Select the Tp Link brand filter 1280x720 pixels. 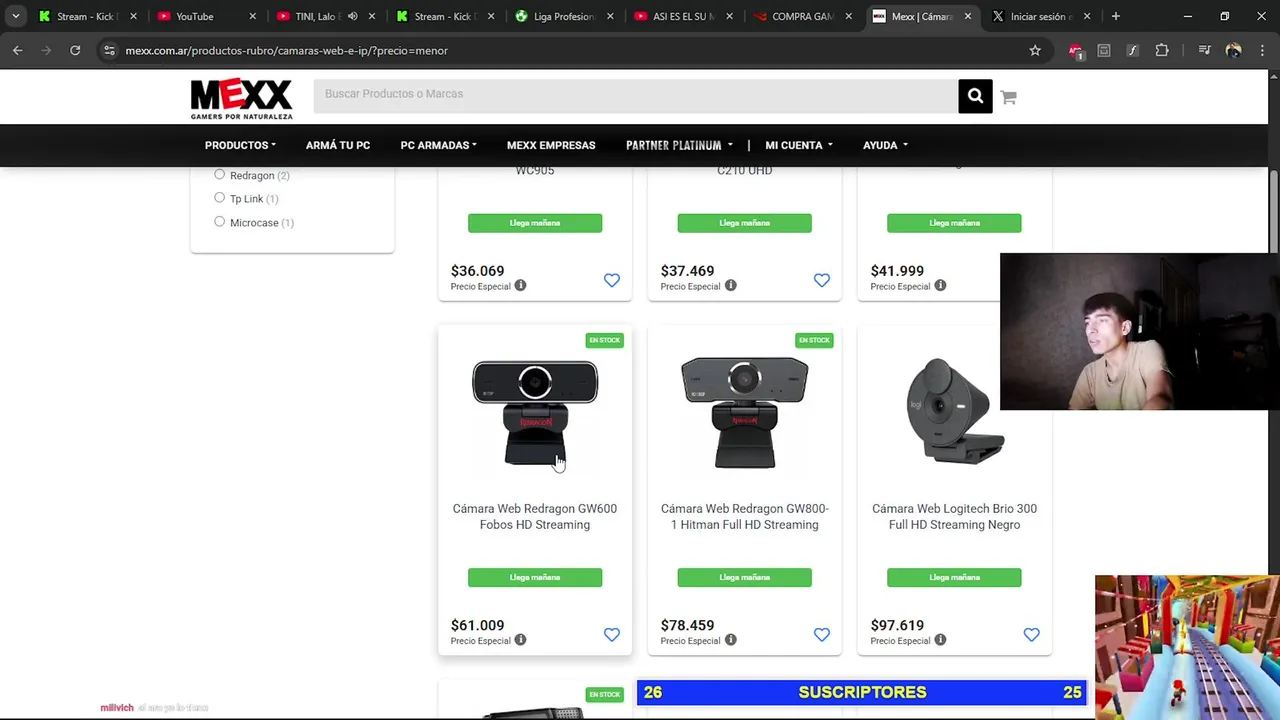tap(219, 198)
